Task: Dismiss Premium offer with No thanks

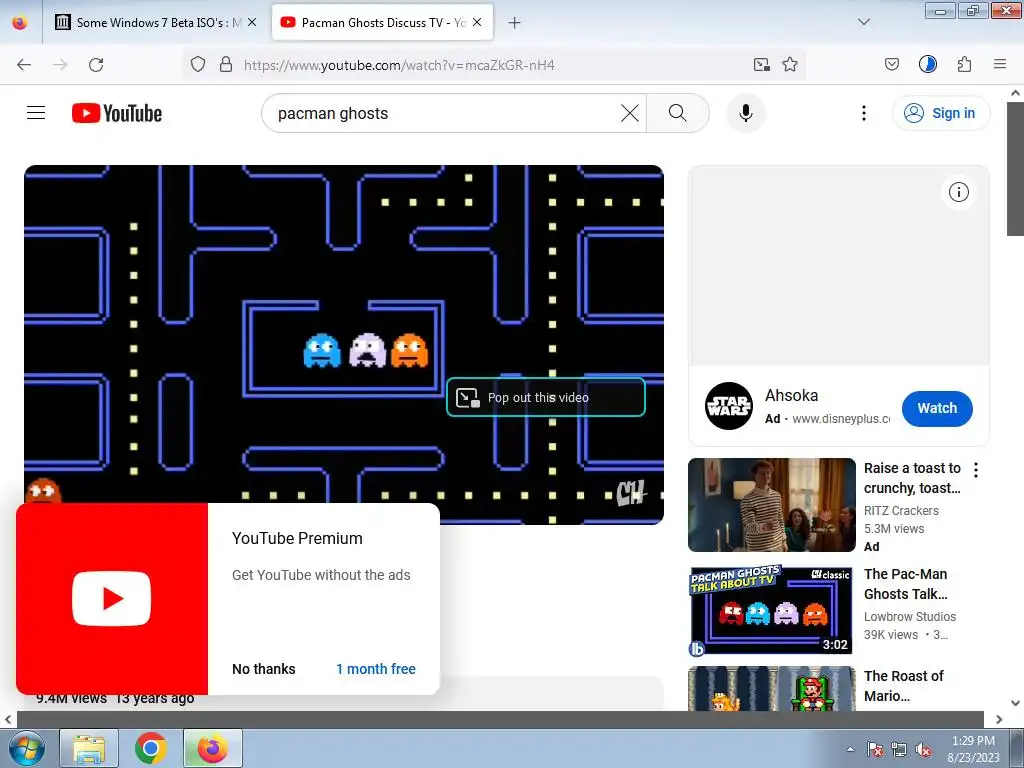Action: click(x=264, y=669)
